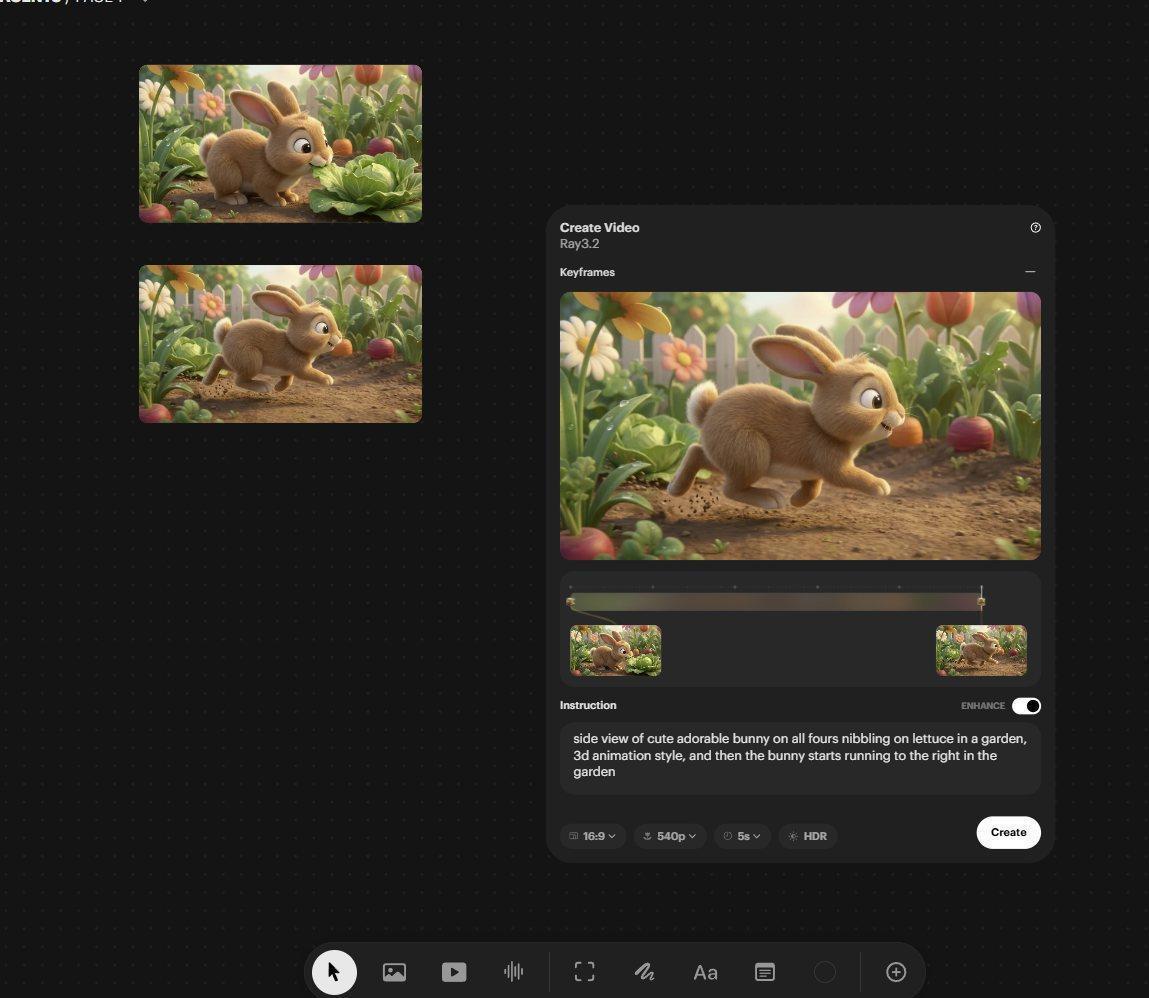
Task: Open the video generation tool
Action: [454, 972]
